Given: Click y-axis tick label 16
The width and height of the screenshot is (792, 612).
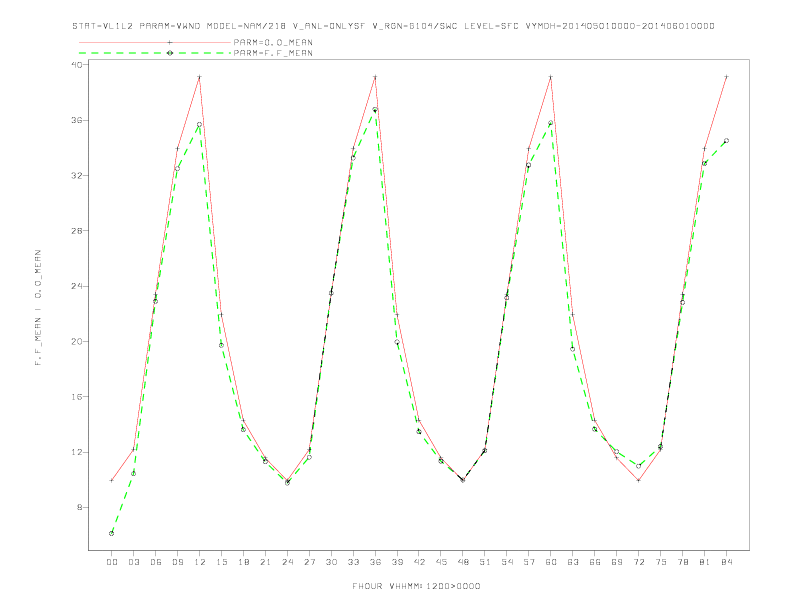Looking at the screenshot, I should point(78,397).
